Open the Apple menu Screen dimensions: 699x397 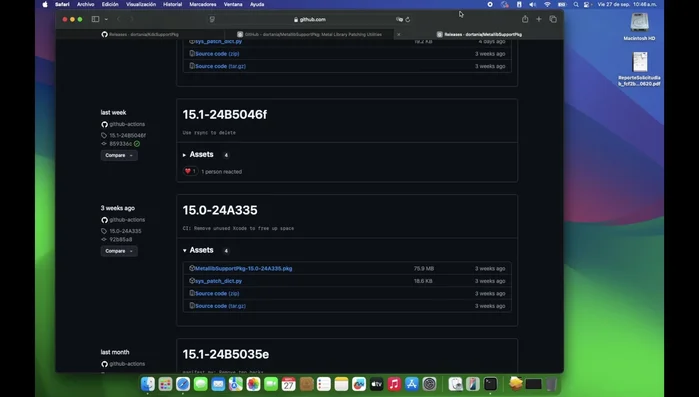[x=45, y=4]
